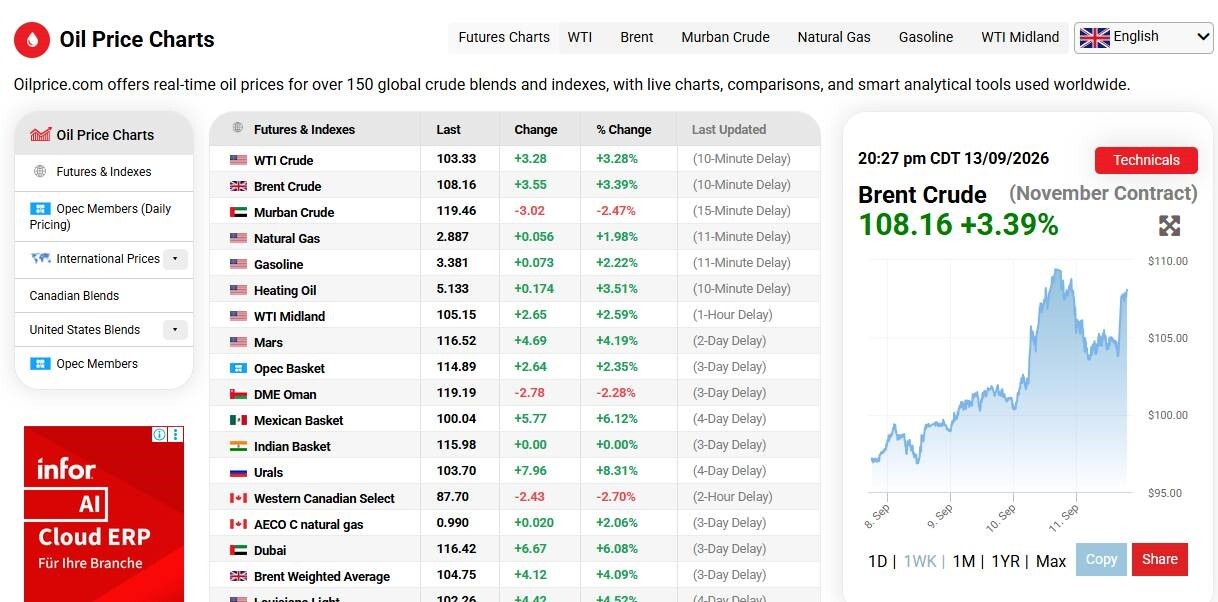
Task: Select the 1YR chart range
Action: point(1005,562)
